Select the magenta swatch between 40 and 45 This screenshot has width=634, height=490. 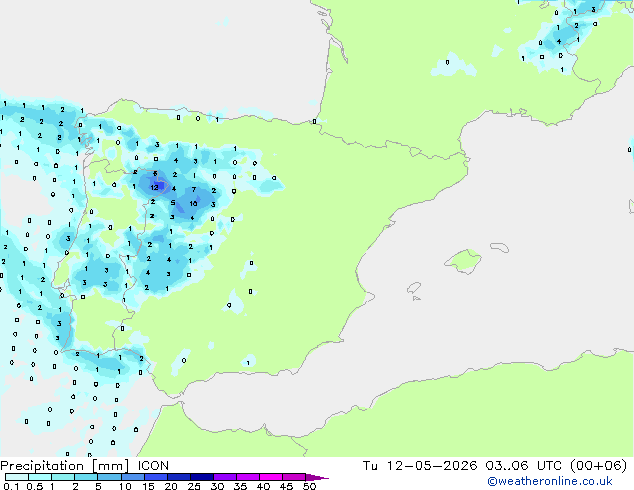[x=271, y=477]
